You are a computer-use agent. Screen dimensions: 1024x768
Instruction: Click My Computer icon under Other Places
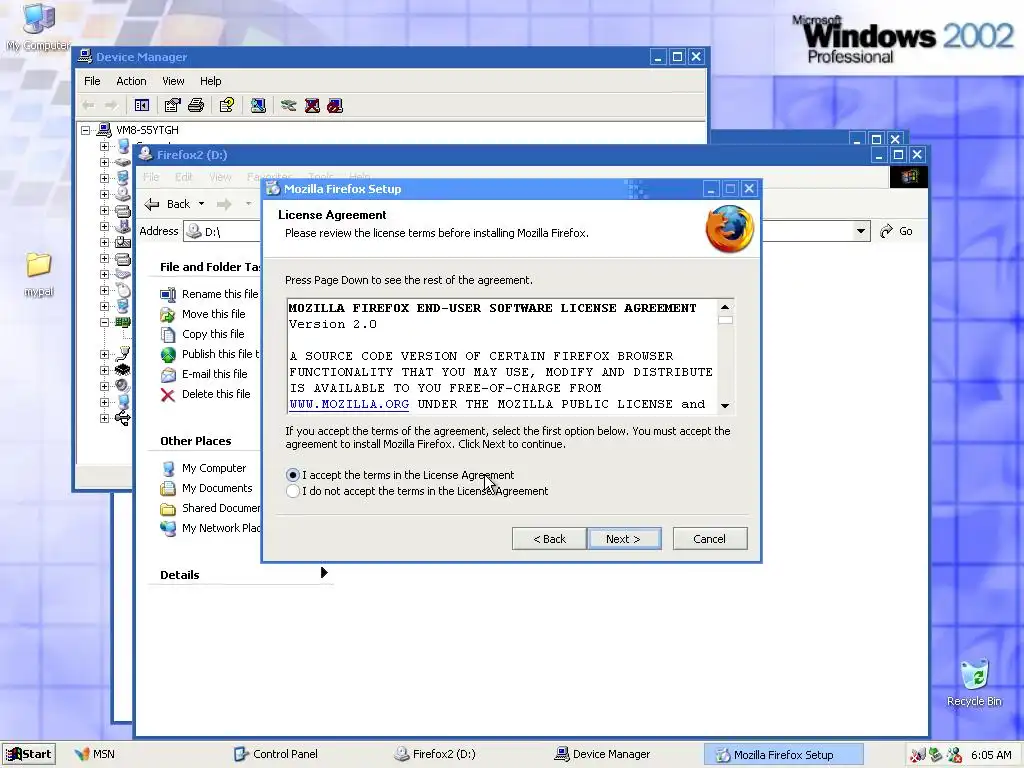(168, 468)
